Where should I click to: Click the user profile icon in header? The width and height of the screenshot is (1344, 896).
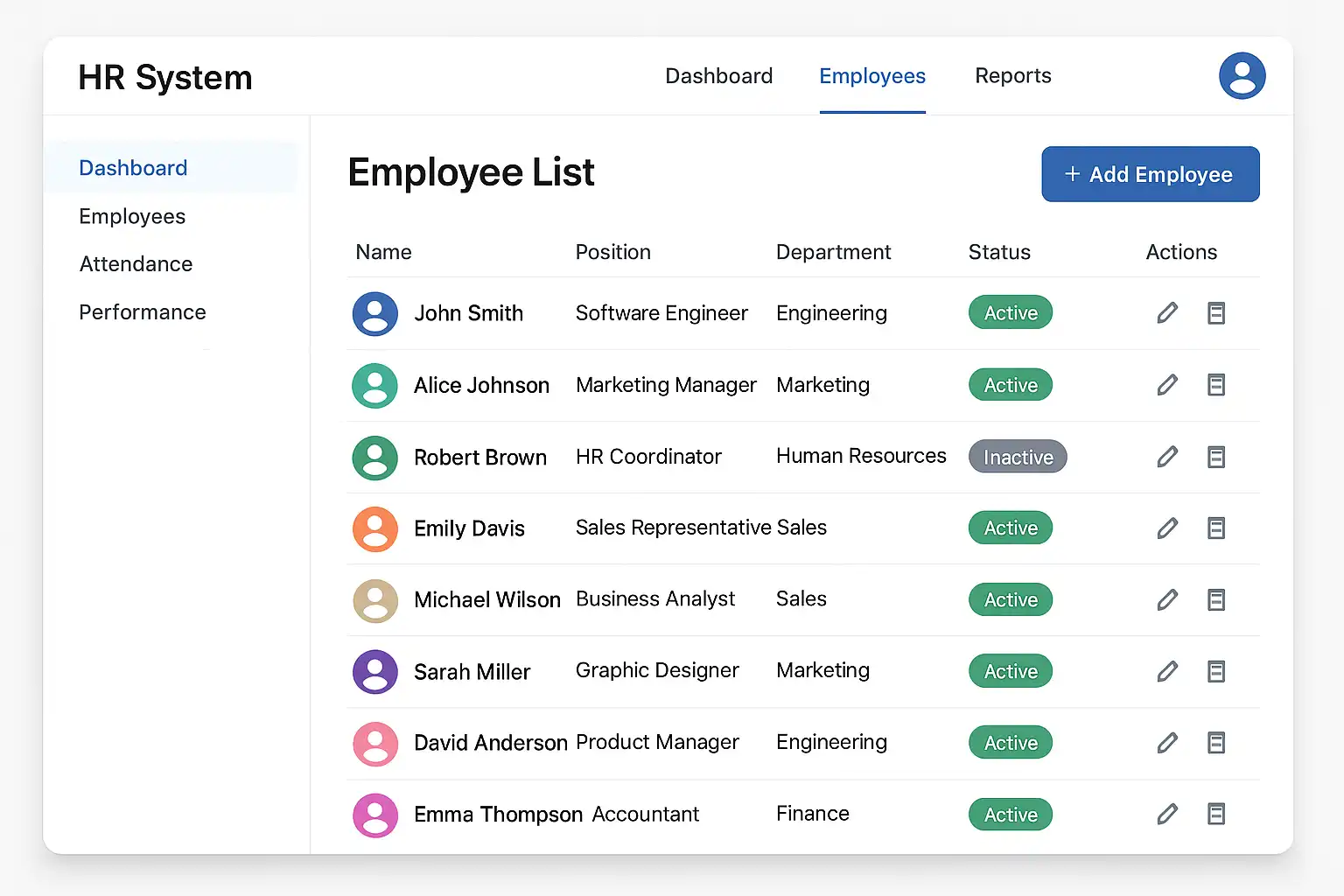pos(1242,76)
